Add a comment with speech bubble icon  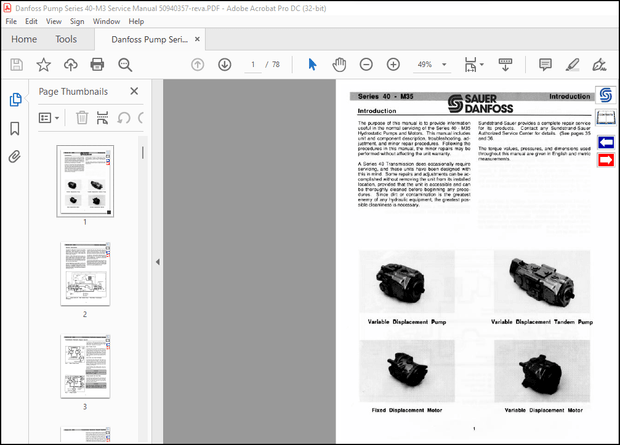(x=545, y=64)
